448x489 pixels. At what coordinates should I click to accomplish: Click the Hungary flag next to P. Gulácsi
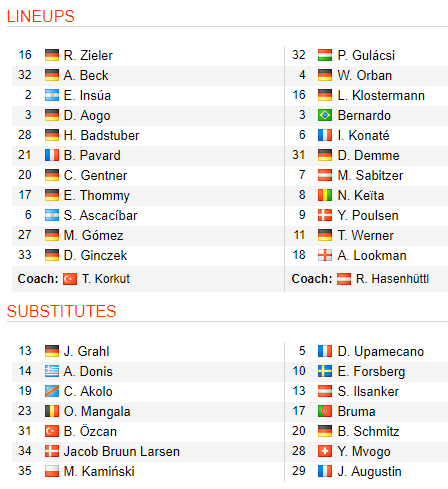point(325,55)
